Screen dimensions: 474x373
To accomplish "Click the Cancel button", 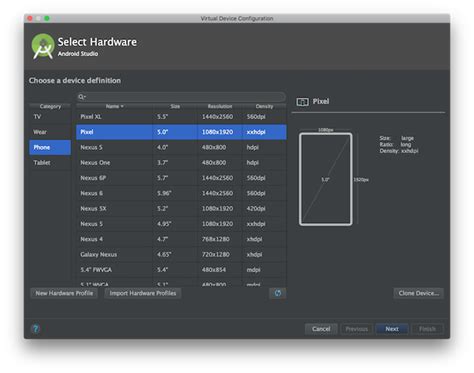I will pos(321,329).
